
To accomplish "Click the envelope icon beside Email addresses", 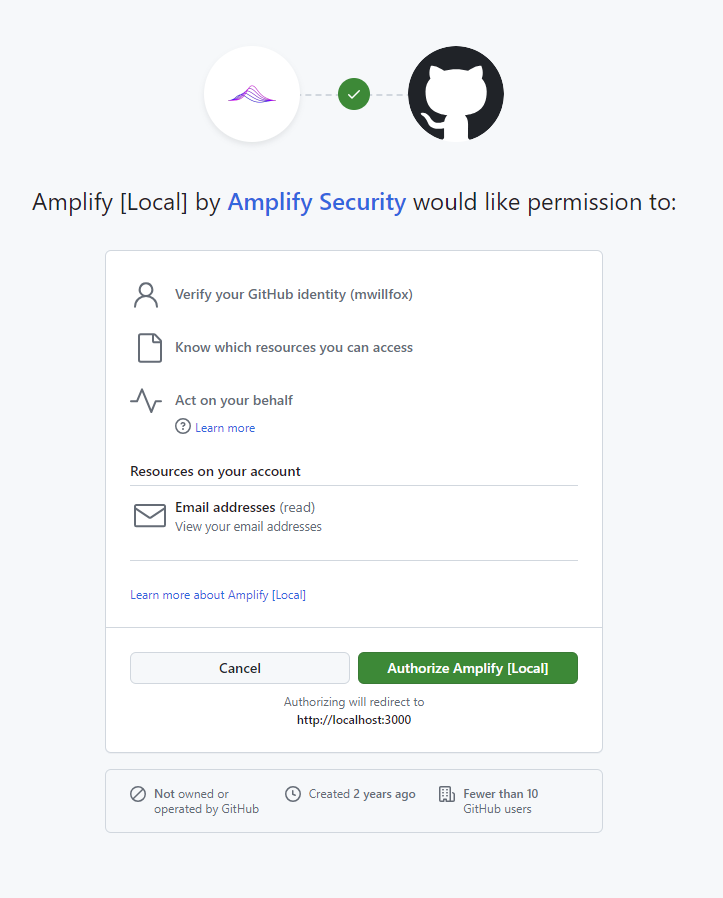I will pos(149,515).
